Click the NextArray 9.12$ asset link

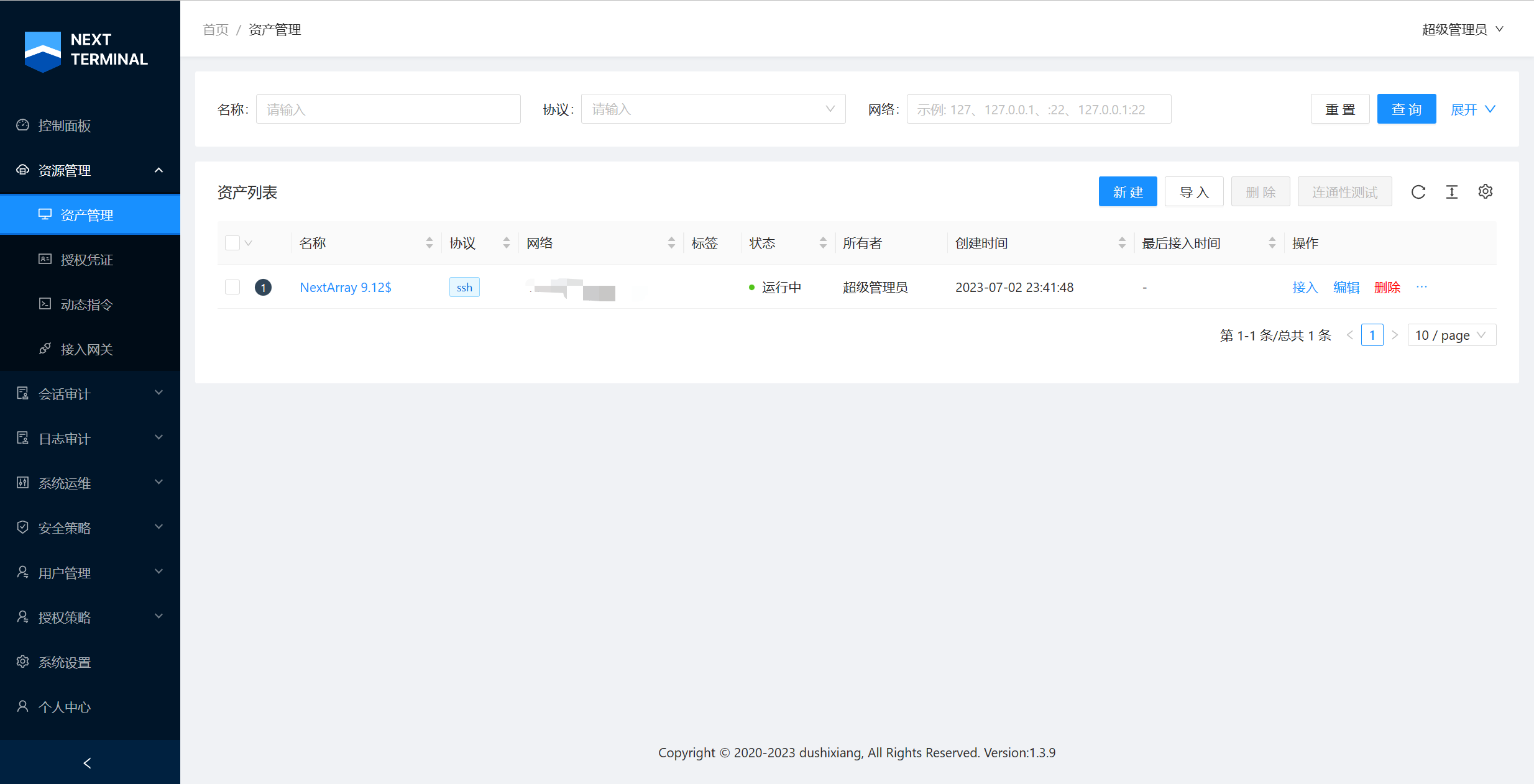[346, 287]
